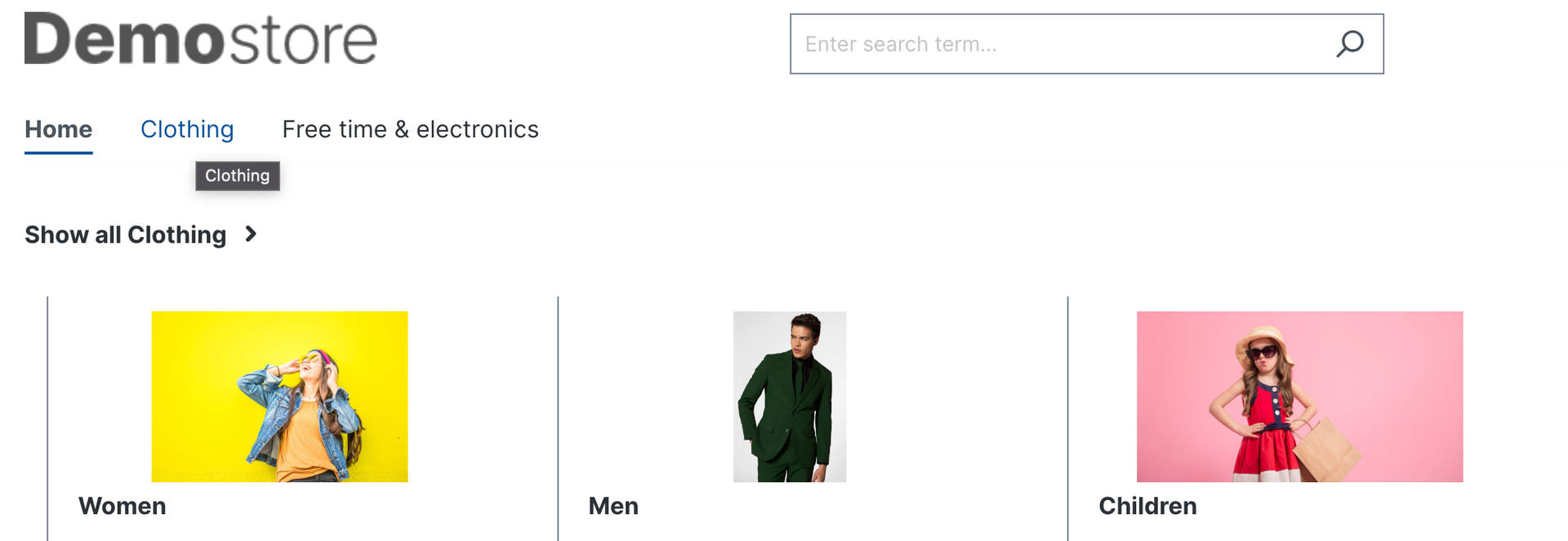Open the Women category photo
1568x541 pixels.
279,396
